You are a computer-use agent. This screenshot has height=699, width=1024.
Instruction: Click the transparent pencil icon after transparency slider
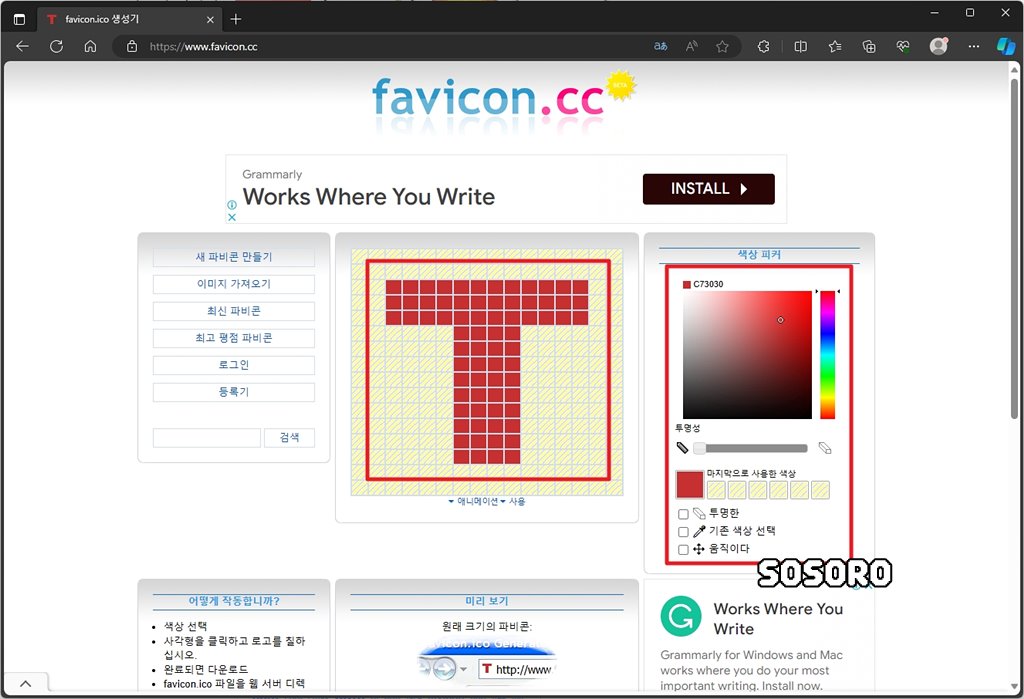(x=825, y=447)
